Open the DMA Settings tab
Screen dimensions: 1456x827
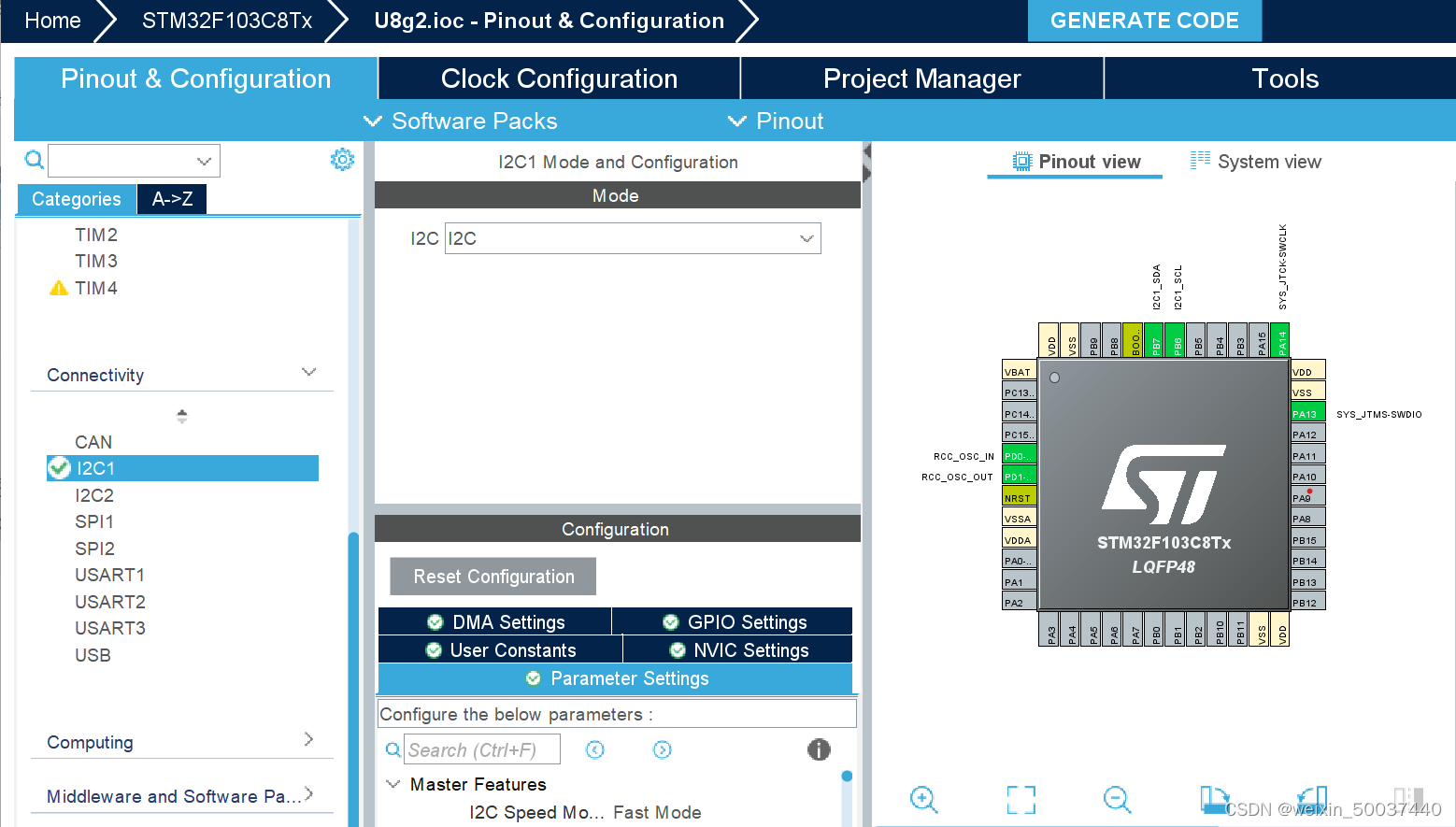click(495, 622)
